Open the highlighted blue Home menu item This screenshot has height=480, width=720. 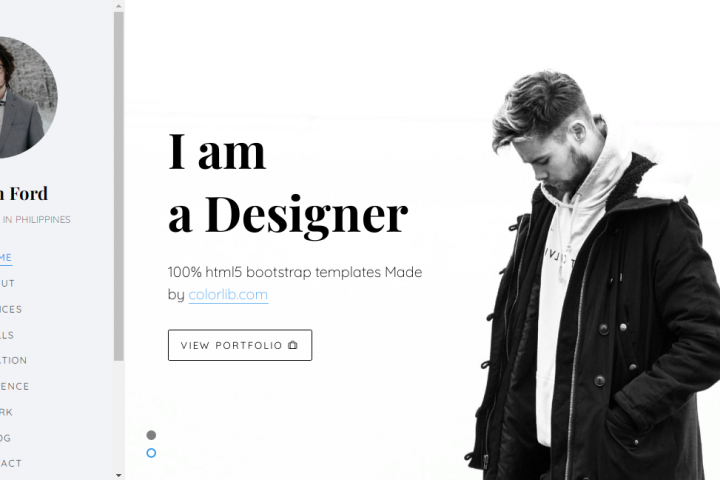[6, 258]
